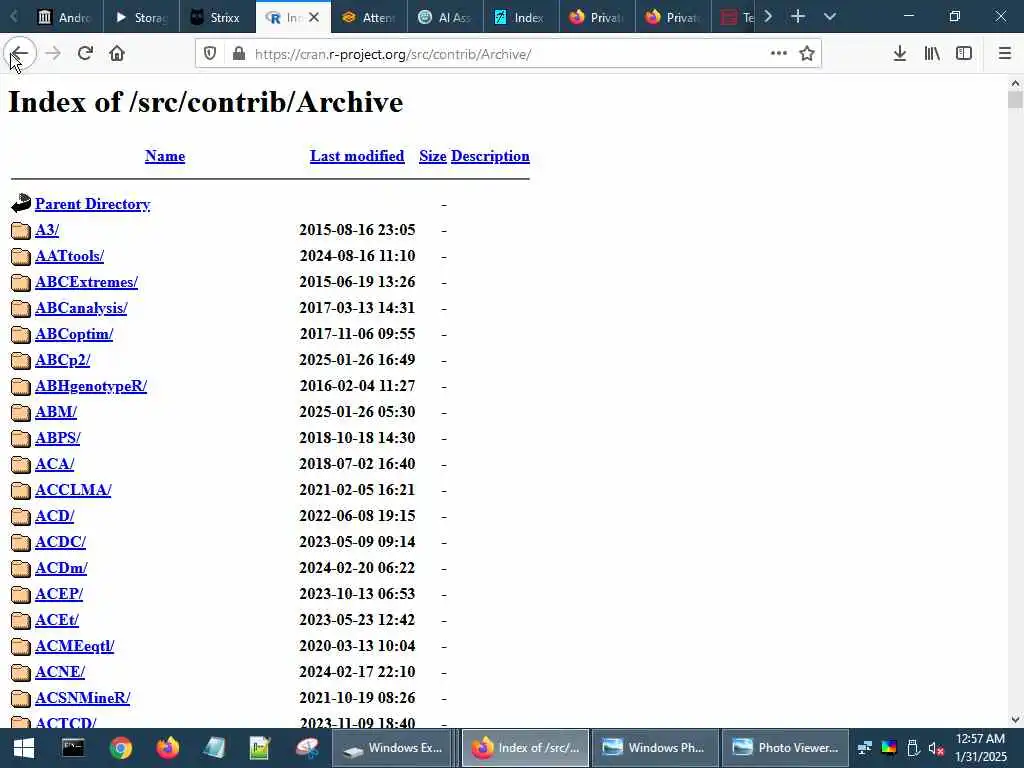Open the ABCExtremes/ folder link
The height and width of the screenshot is (768, 1024).
pos(86,282)
